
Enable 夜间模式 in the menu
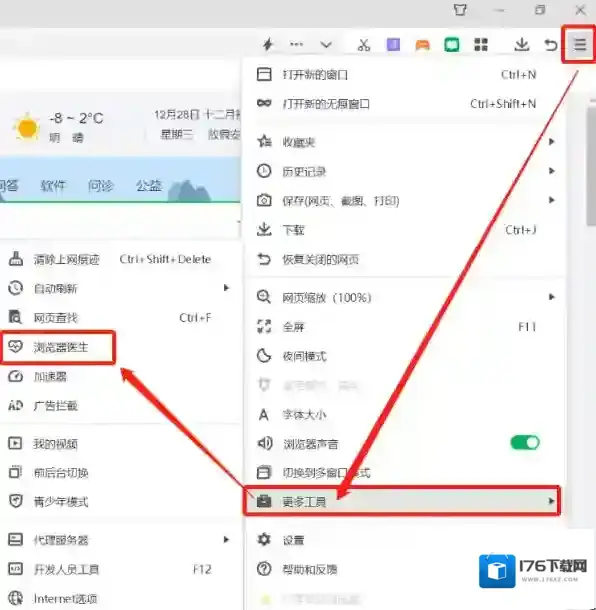[404, 356]
